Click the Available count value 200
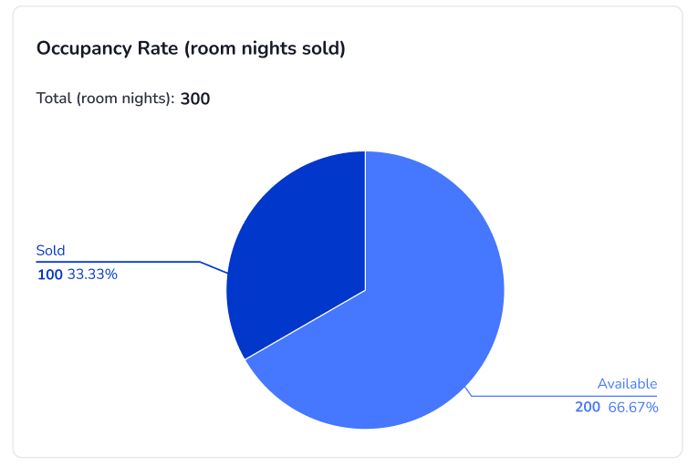688x467 pixels. pos(587,407)
